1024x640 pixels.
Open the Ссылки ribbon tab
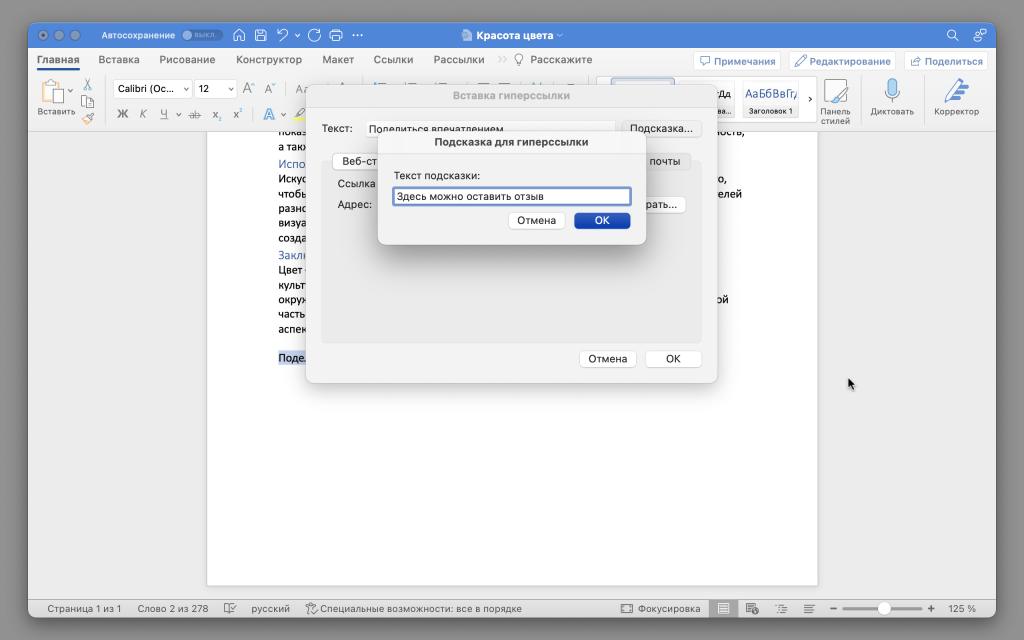[394, 60]
